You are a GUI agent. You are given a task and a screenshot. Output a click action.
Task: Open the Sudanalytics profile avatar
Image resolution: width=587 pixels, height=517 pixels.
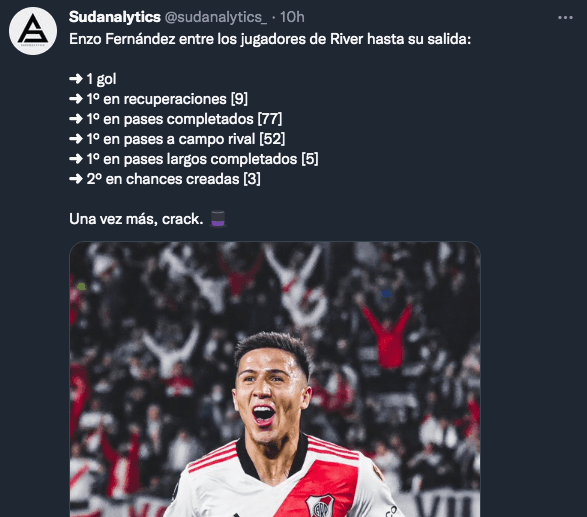[33, 31]
